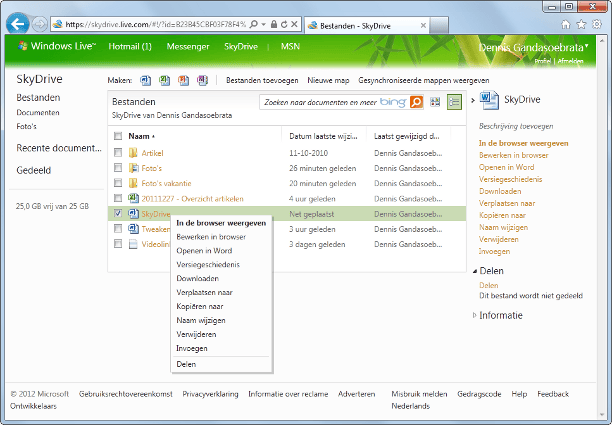Choose 'Versiegeschiedenis' in context menu
This screenshot has width=612, height=425.
208,265
